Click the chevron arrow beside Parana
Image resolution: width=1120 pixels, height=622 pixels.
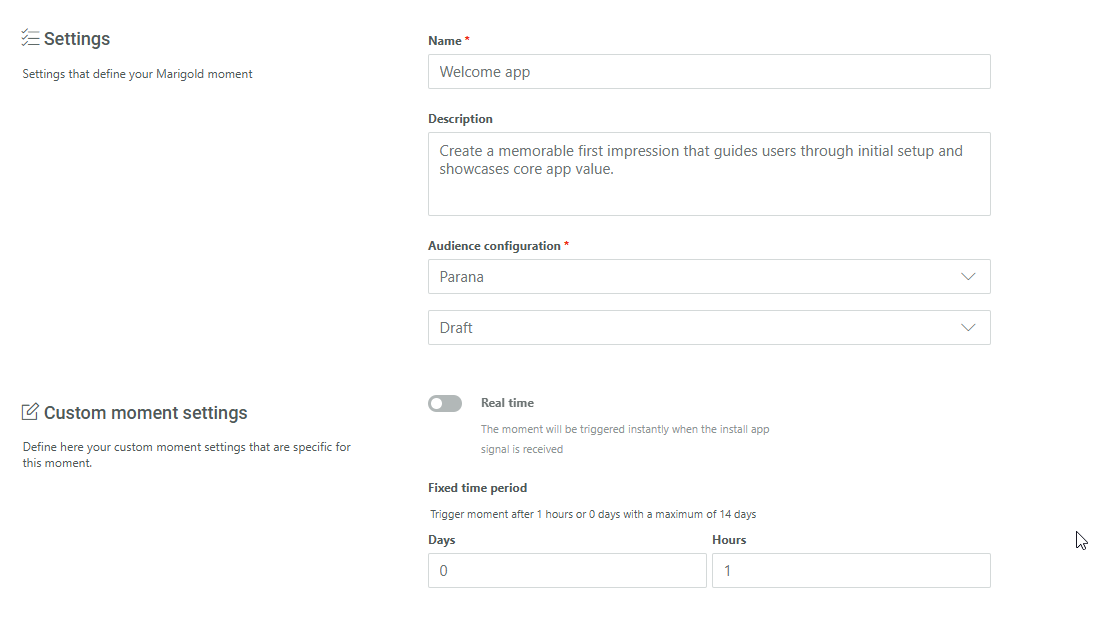pos(968,277)
